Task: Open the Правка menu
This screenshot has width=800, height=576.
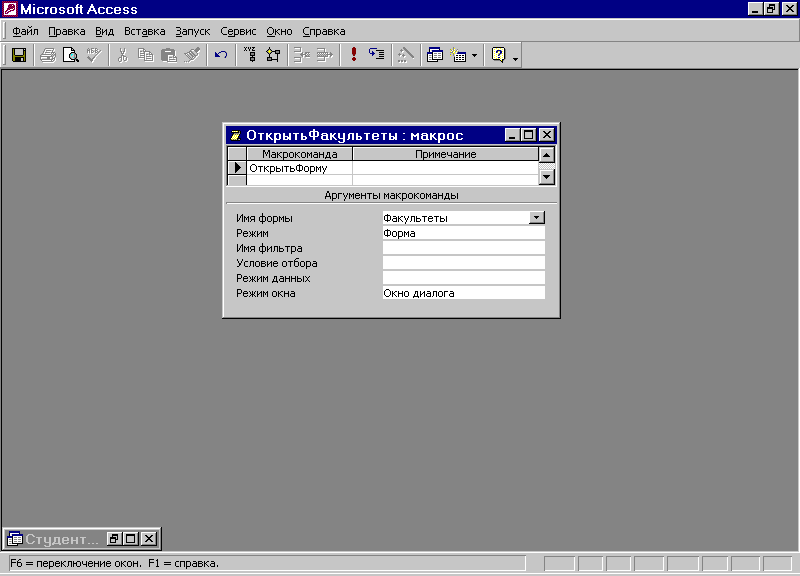Action: pyautogui.click(x=67, y=31)
